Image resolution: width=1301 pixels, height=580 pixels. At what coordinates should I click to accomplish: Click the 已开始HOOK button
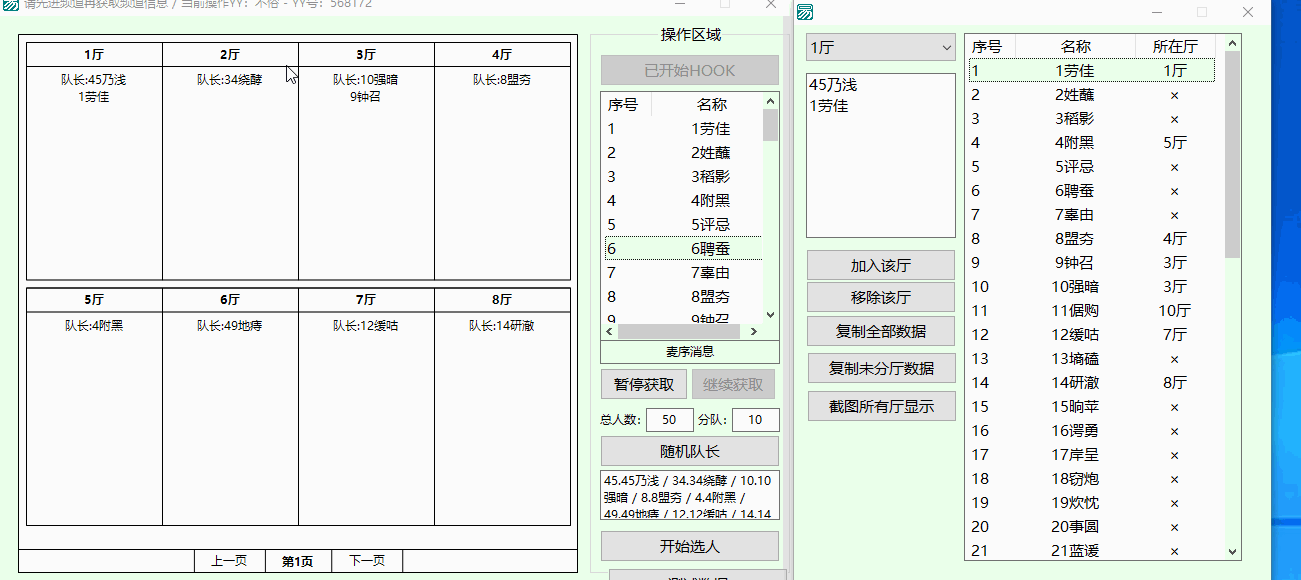tap(690, 70)
